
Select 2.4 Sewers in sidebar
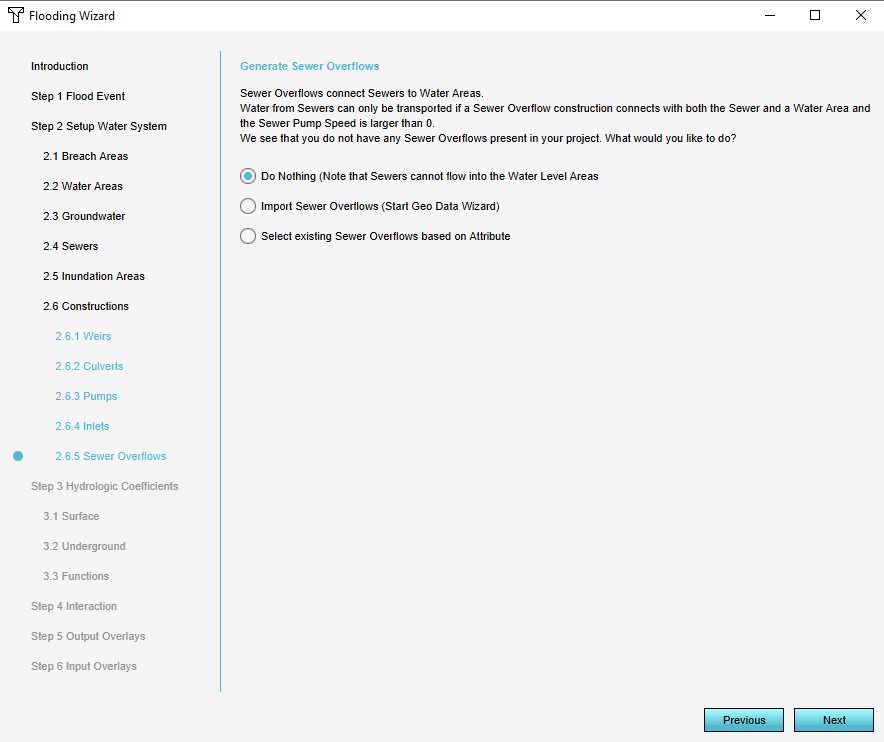[x=70, y=246]
